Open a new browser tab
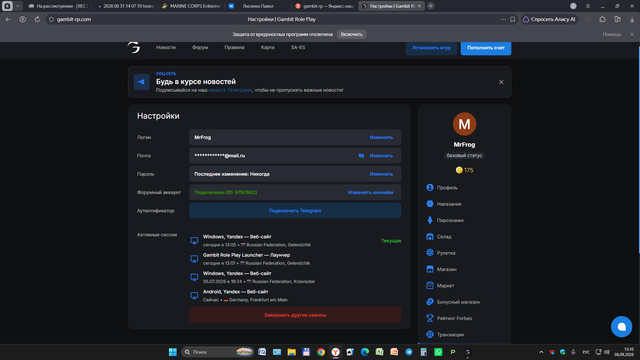Viewport: 640px width, 360px height. 431,6
